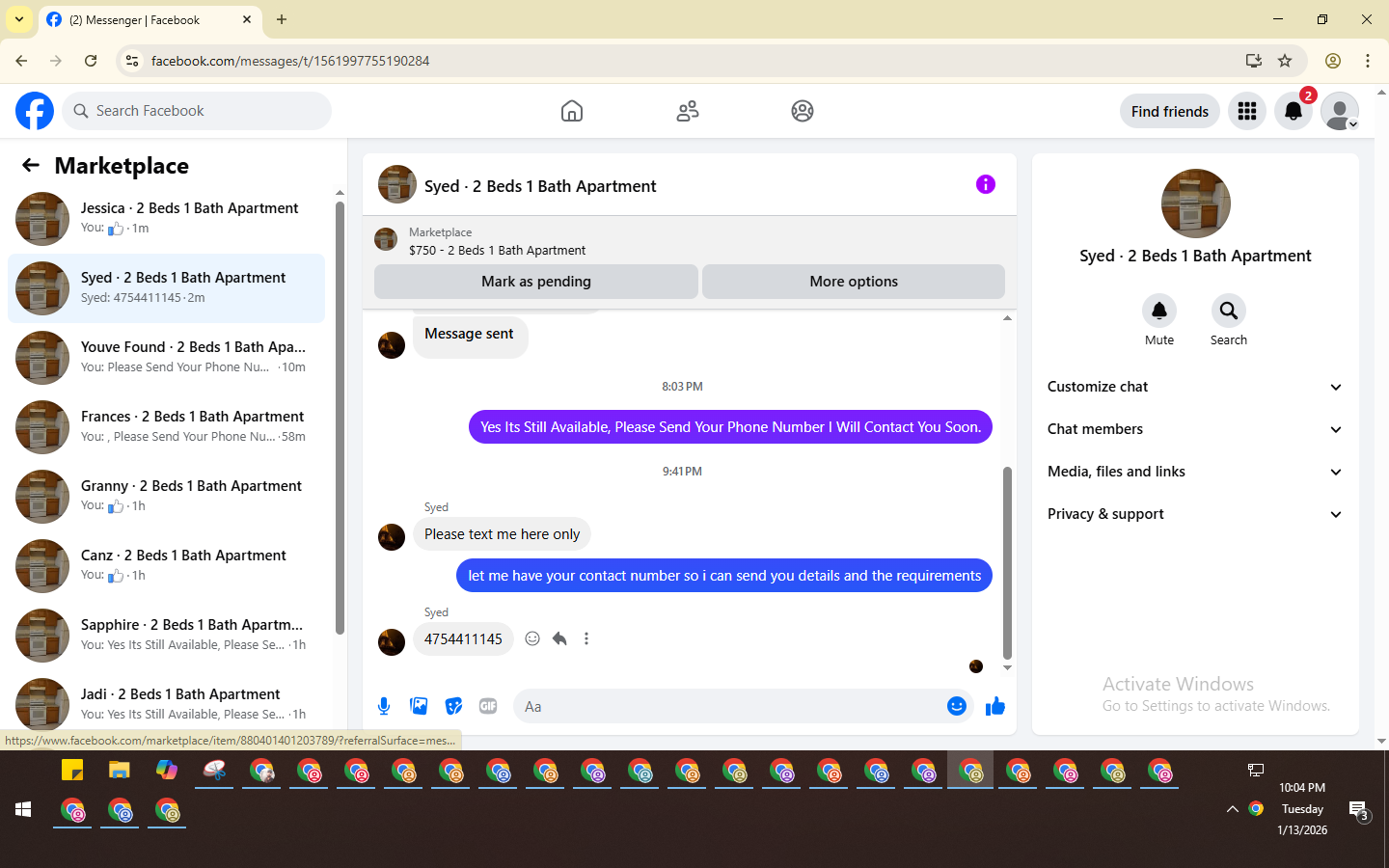1389x868 pixels.
Task: Open the emoji picker in message box
Action: coord(957,706)
